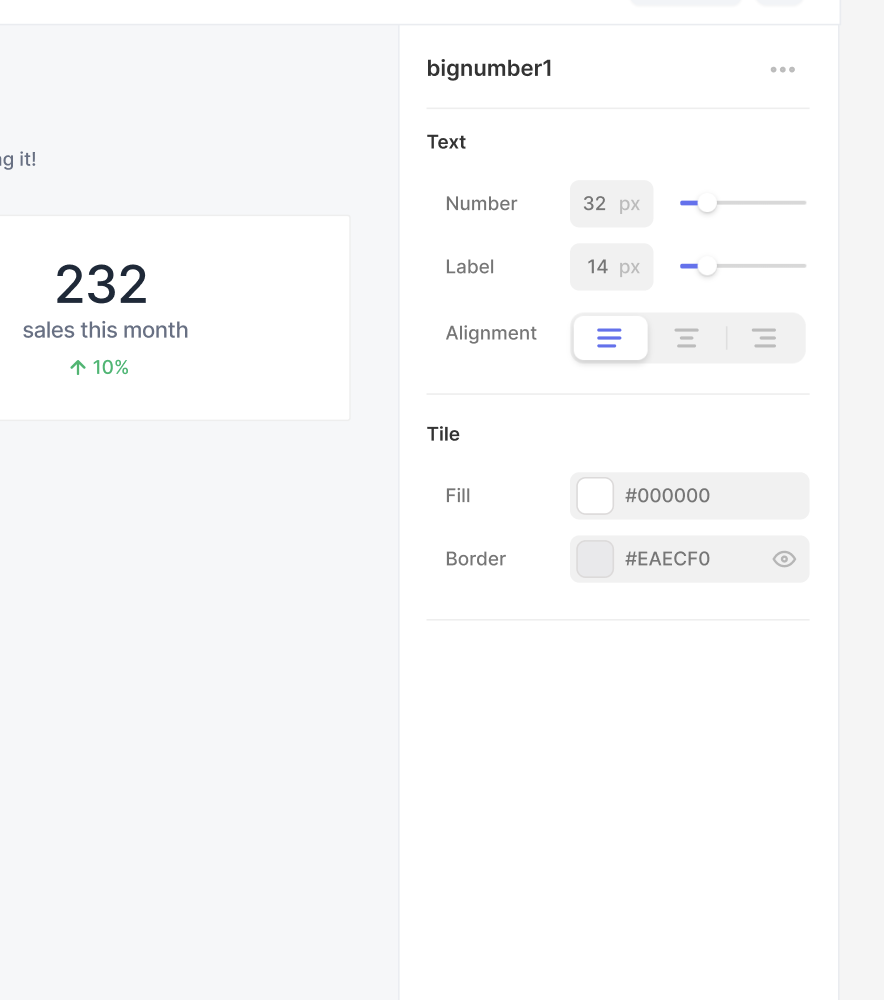Click the Text section header

pyautogui.click(x=446, y=141)
